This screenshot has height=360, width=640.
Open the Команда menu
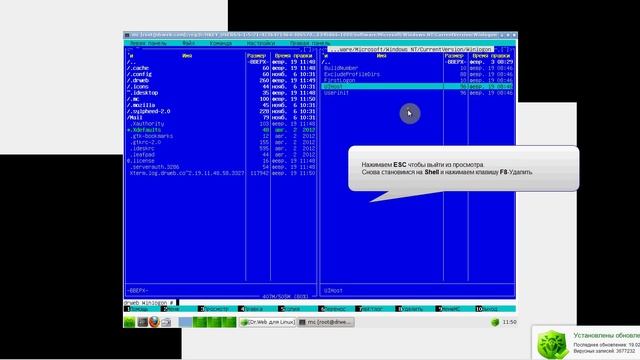pos(220,43)
